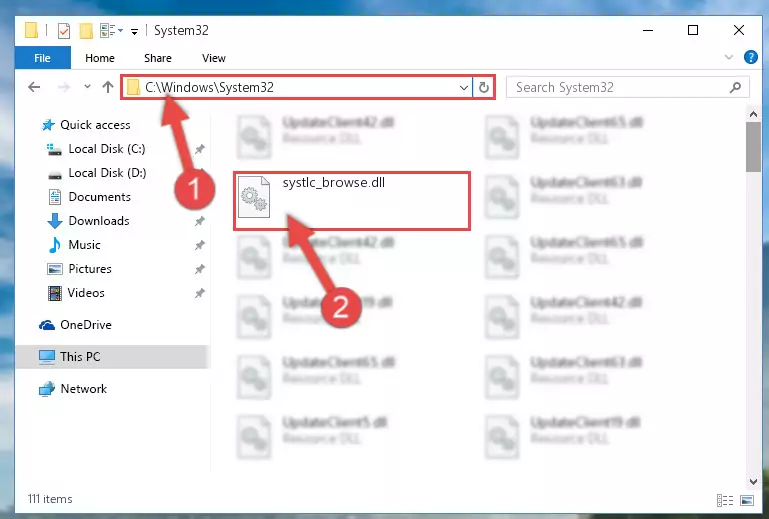Open Videos in the sidebar
769x519 pixels.
point(86,293)
